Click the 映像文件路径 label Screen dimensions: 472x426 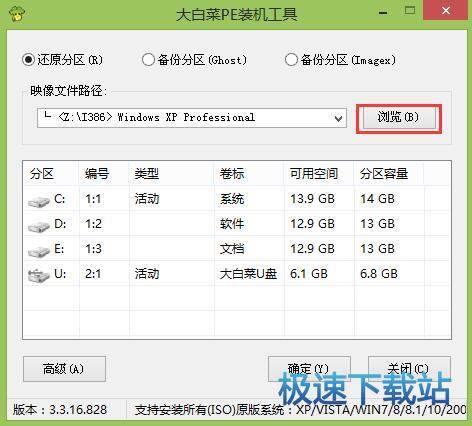[x=68, y=91]
